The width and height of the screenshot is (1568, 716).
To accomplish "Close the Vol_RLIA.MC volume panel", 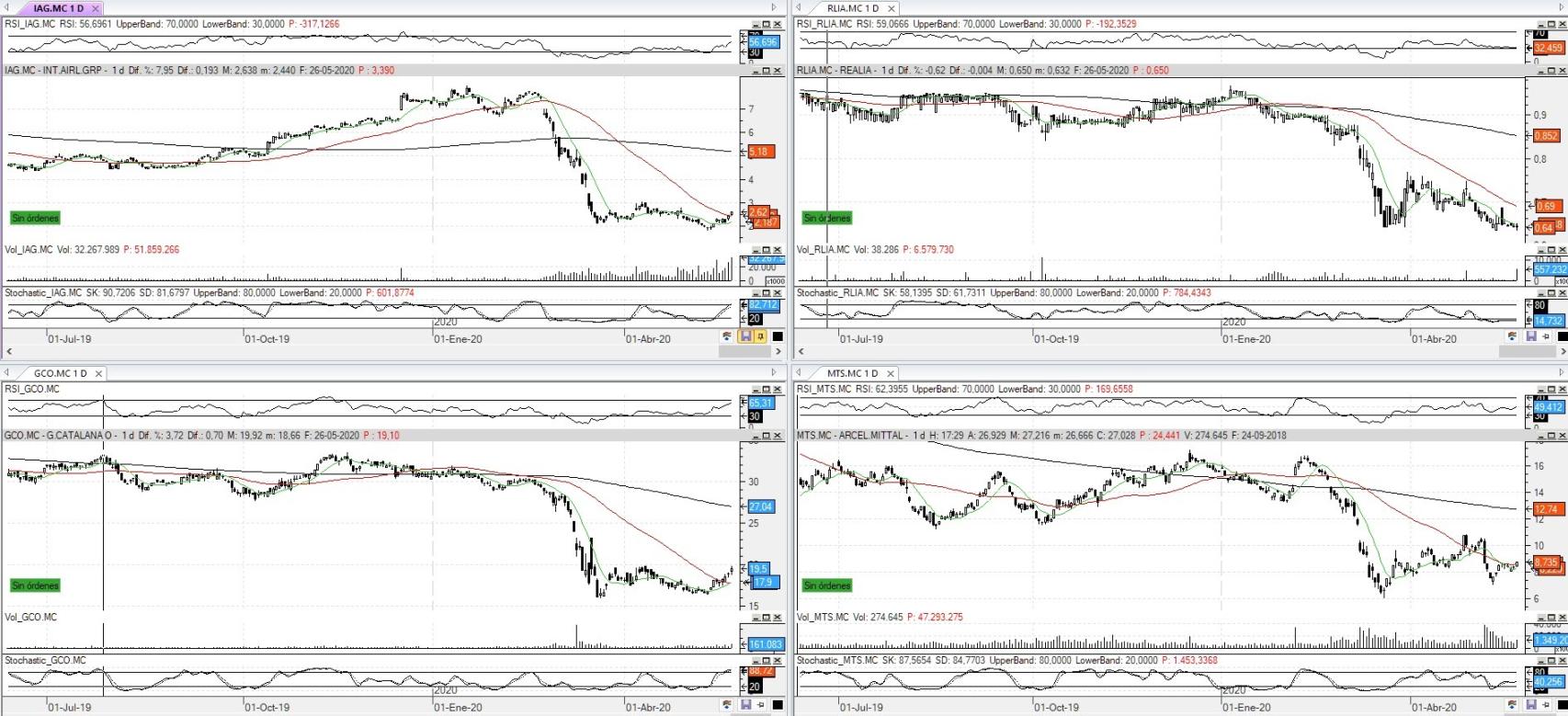I will tap(1562, 249).
